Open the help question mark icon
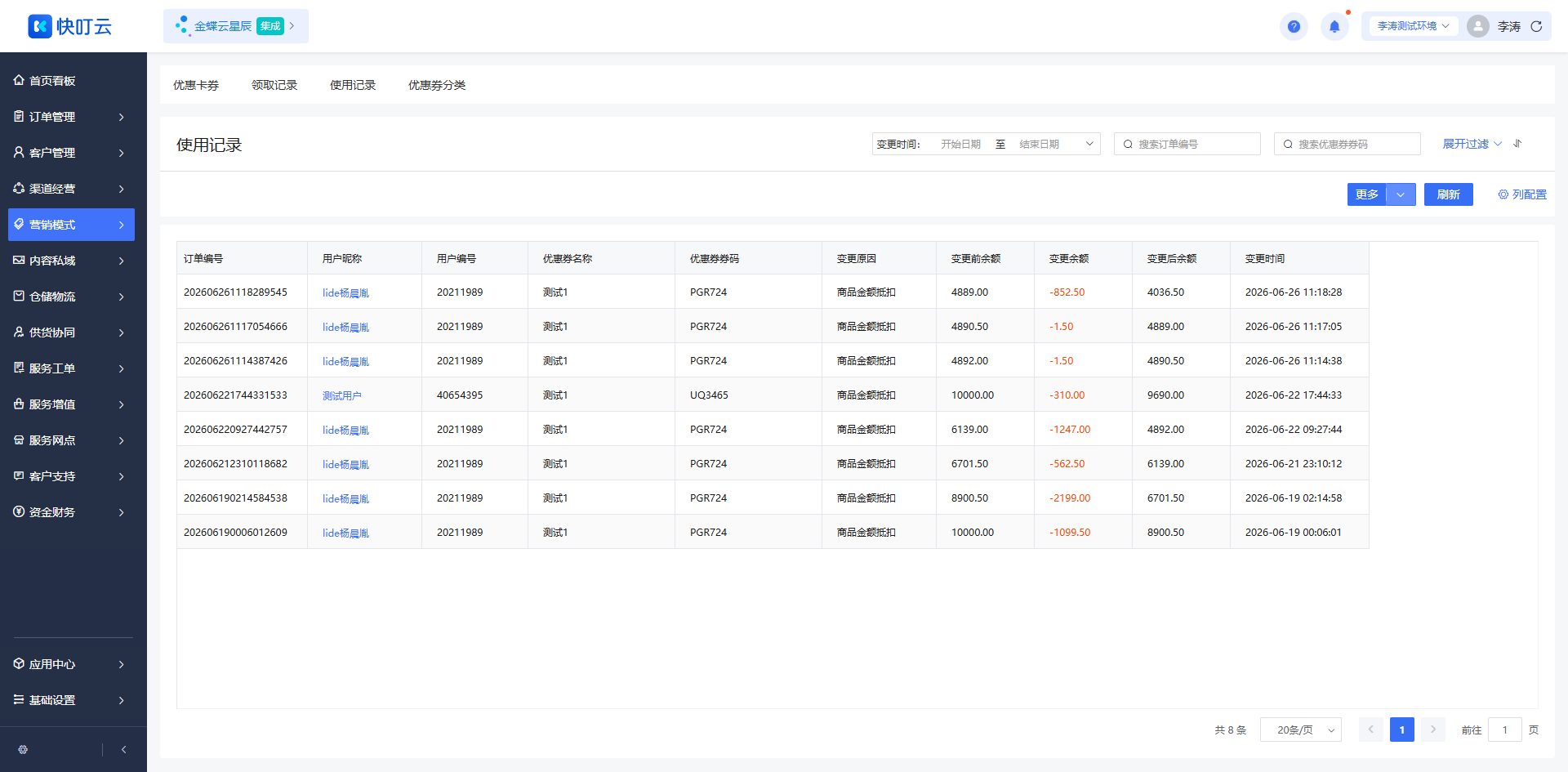Viewport: 1568px width, 772px height. (x=1294, y=26)
